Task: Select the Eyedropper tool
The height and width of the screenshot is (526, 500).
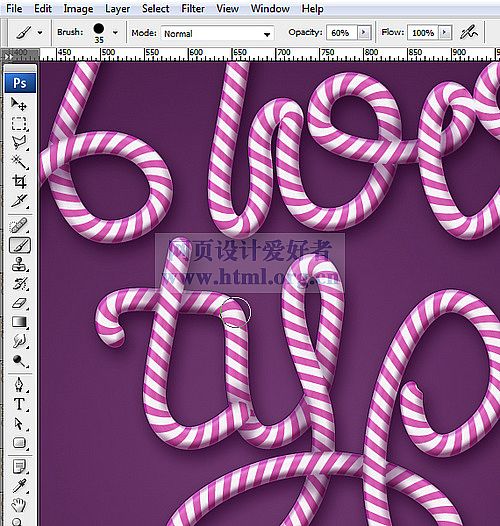Action: coord(19,486)
